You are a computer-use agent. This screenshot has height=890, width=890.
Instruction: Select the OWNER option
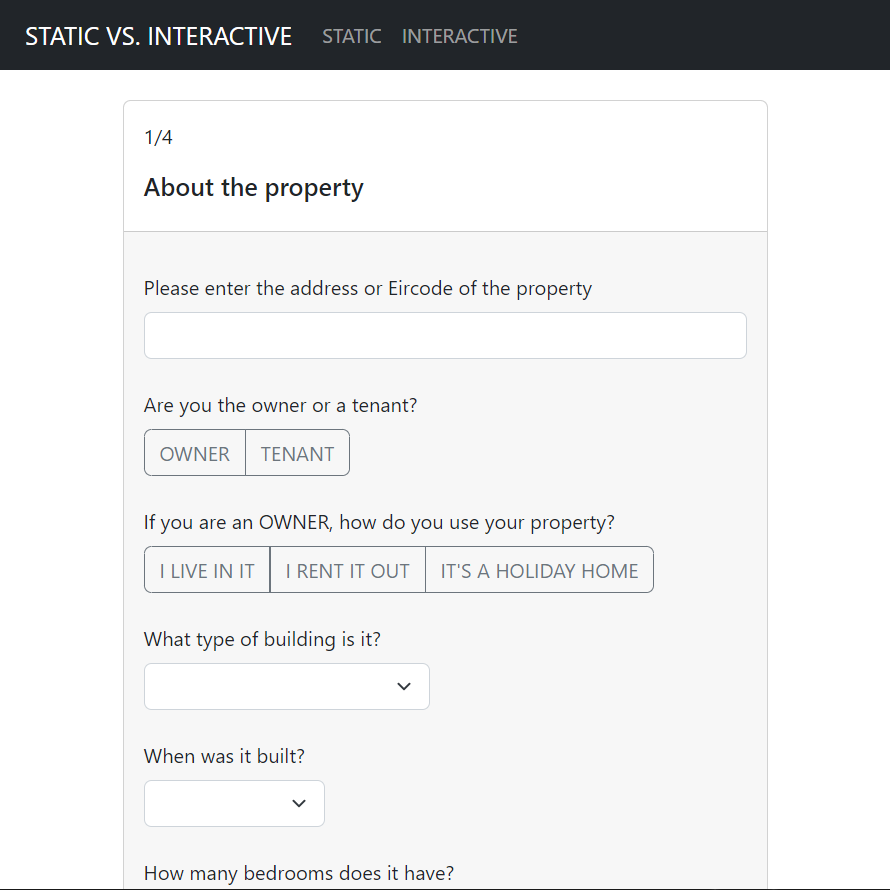point(195,453)
